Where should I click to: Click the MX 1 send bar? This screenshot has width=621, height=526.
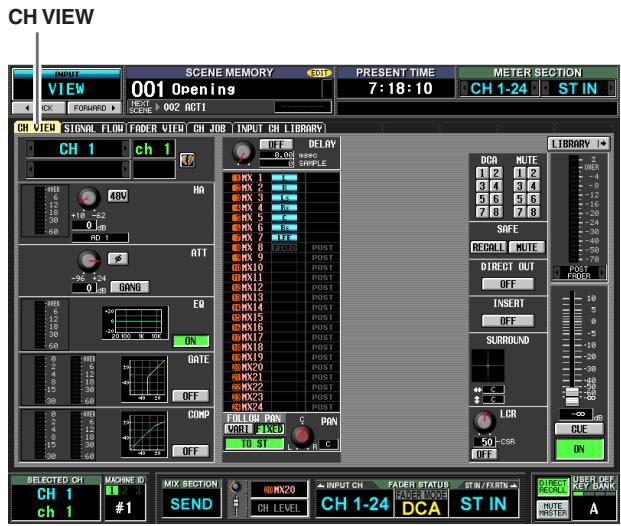click(284, 178)
